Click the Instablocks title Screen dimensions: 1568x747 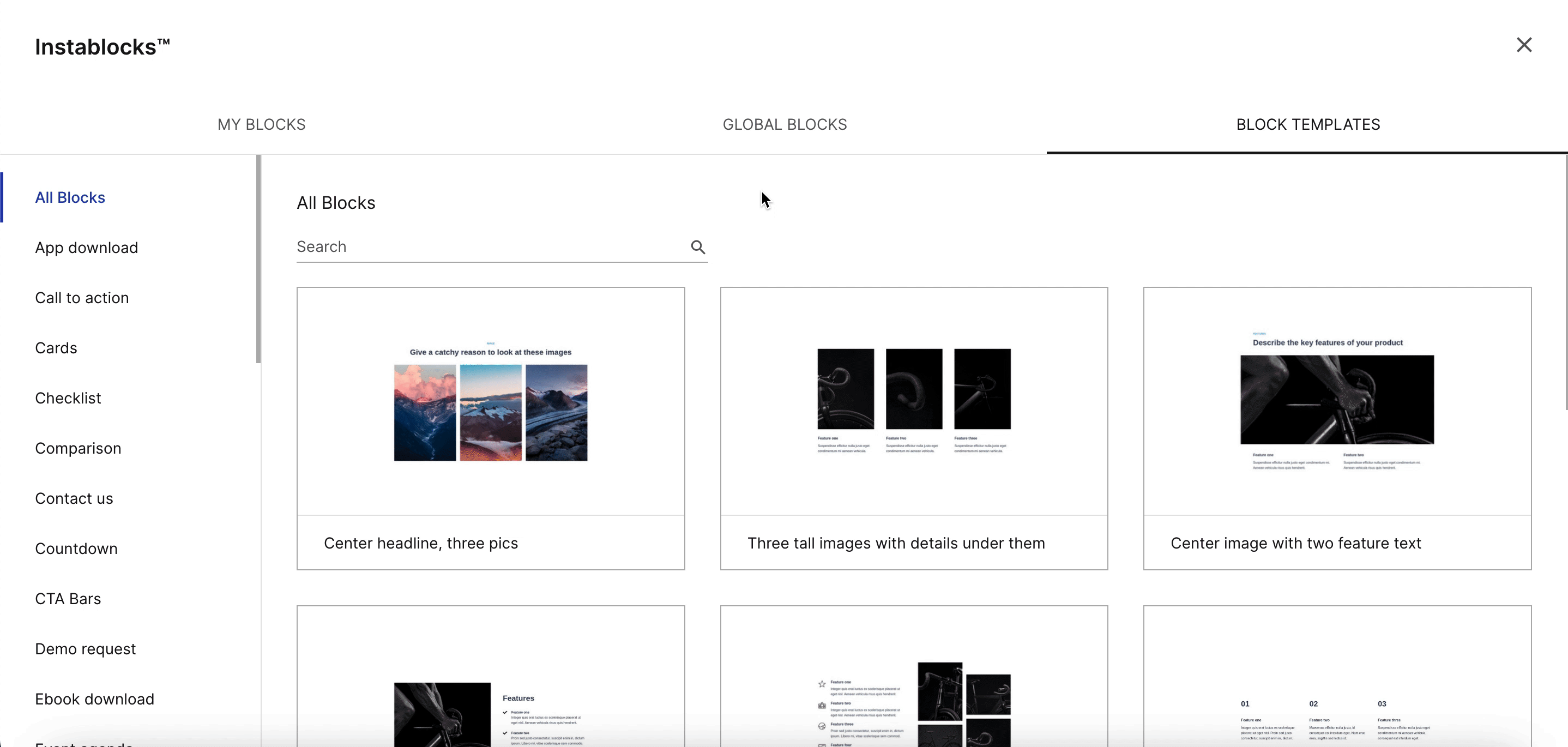tap(102, 47)
